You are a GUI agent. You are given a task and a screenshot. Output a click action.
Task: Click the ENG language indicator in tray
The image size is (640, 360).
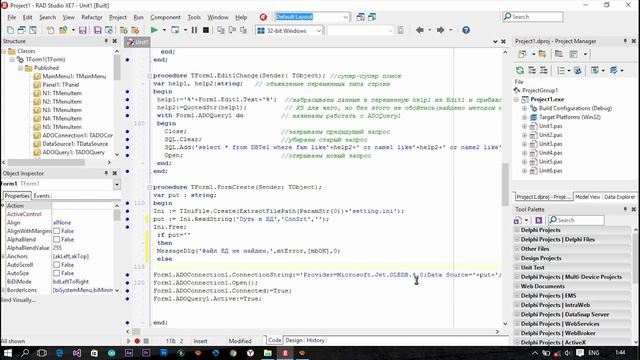pyautogui.click(x=594, y=353)
